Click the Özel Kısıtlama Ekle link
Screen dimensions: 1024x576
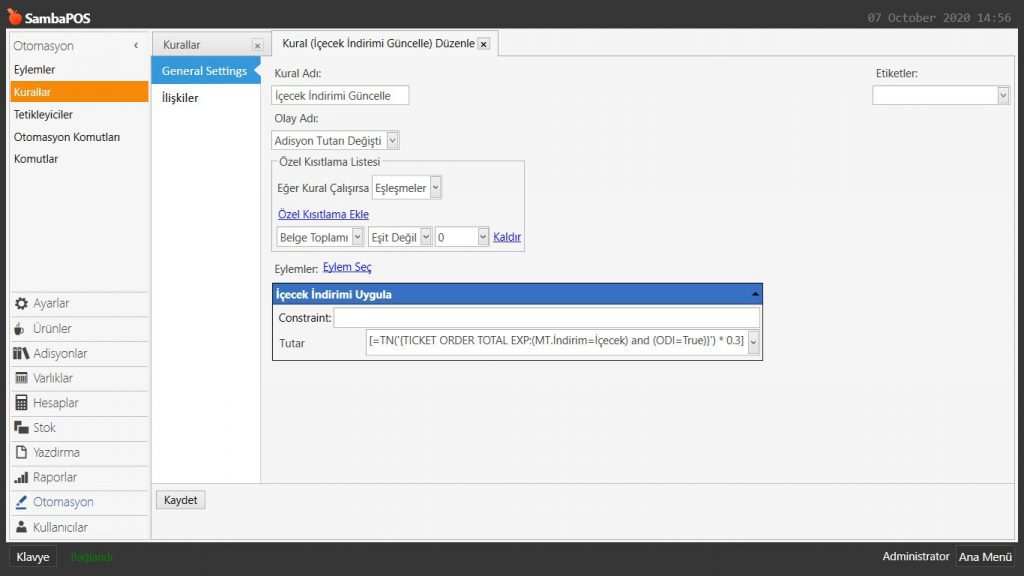(323, 214)
